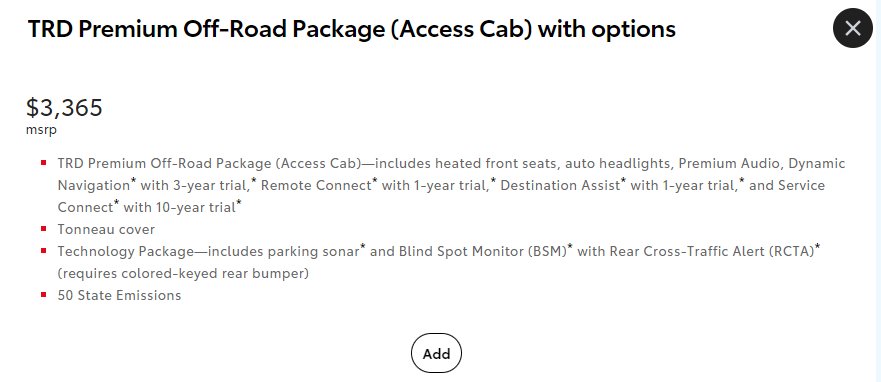Open the asterisk after Rear Cross-Traffic Alert (RCTA)
The height and width of the screenshot is (382, 881).
(x=818, y=247)
